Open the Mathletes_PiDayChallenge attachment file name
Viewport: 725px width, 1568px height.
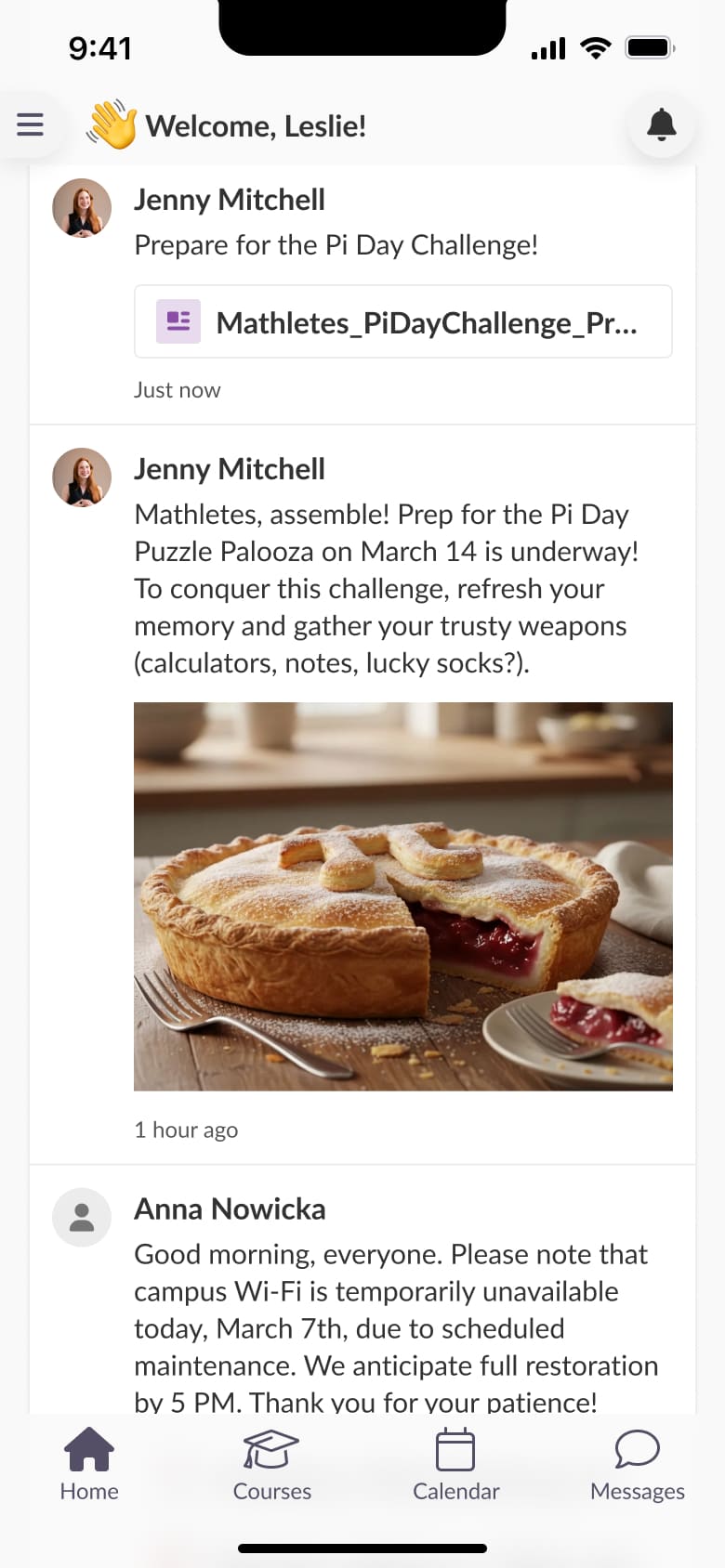pyautogui.click(x=426, y=323)
